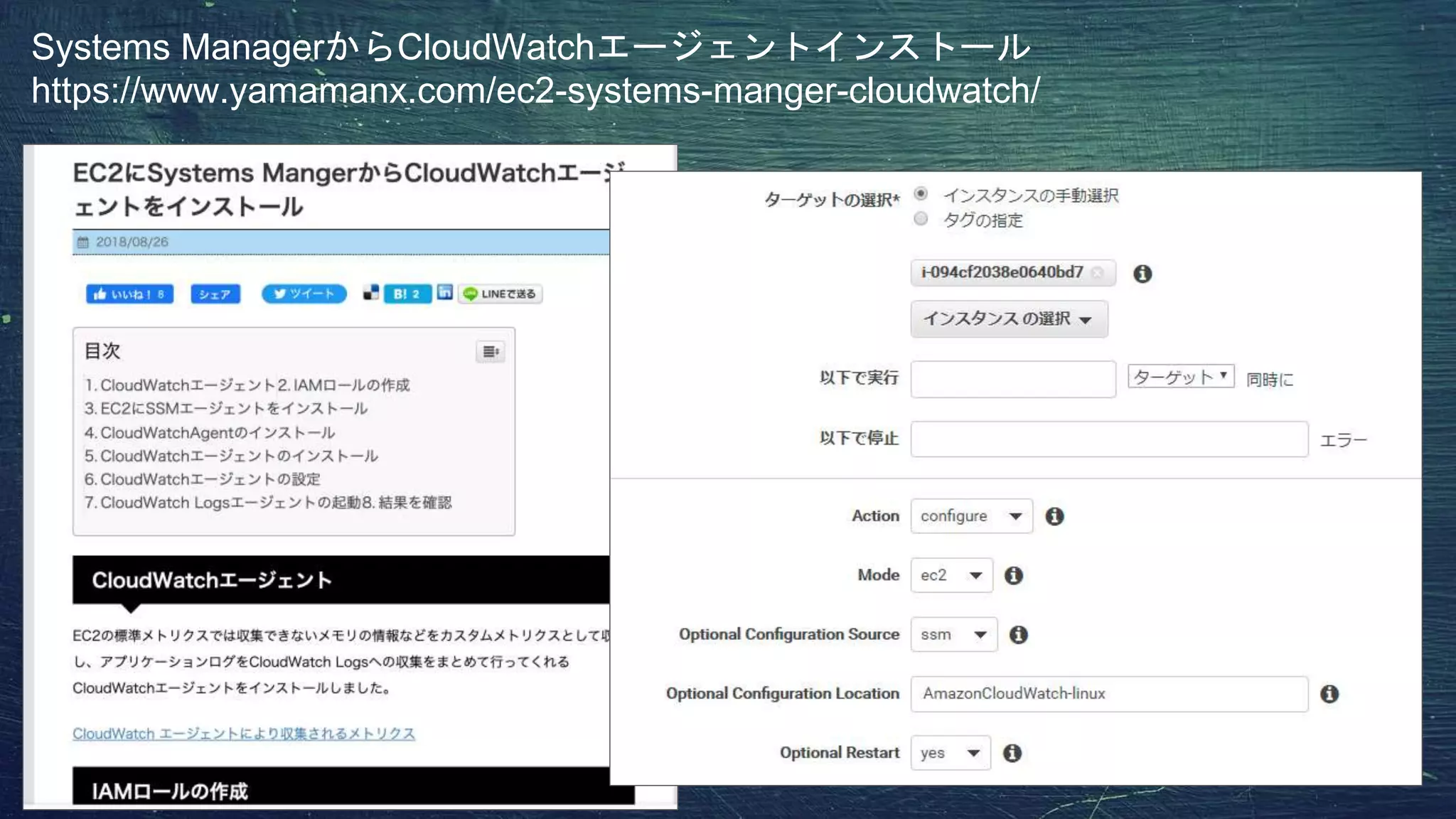Click the yamamanx.com URL in slide title
Image resolution: width=1456 pixels, height=819 pixels.
[x=535, y=90]
